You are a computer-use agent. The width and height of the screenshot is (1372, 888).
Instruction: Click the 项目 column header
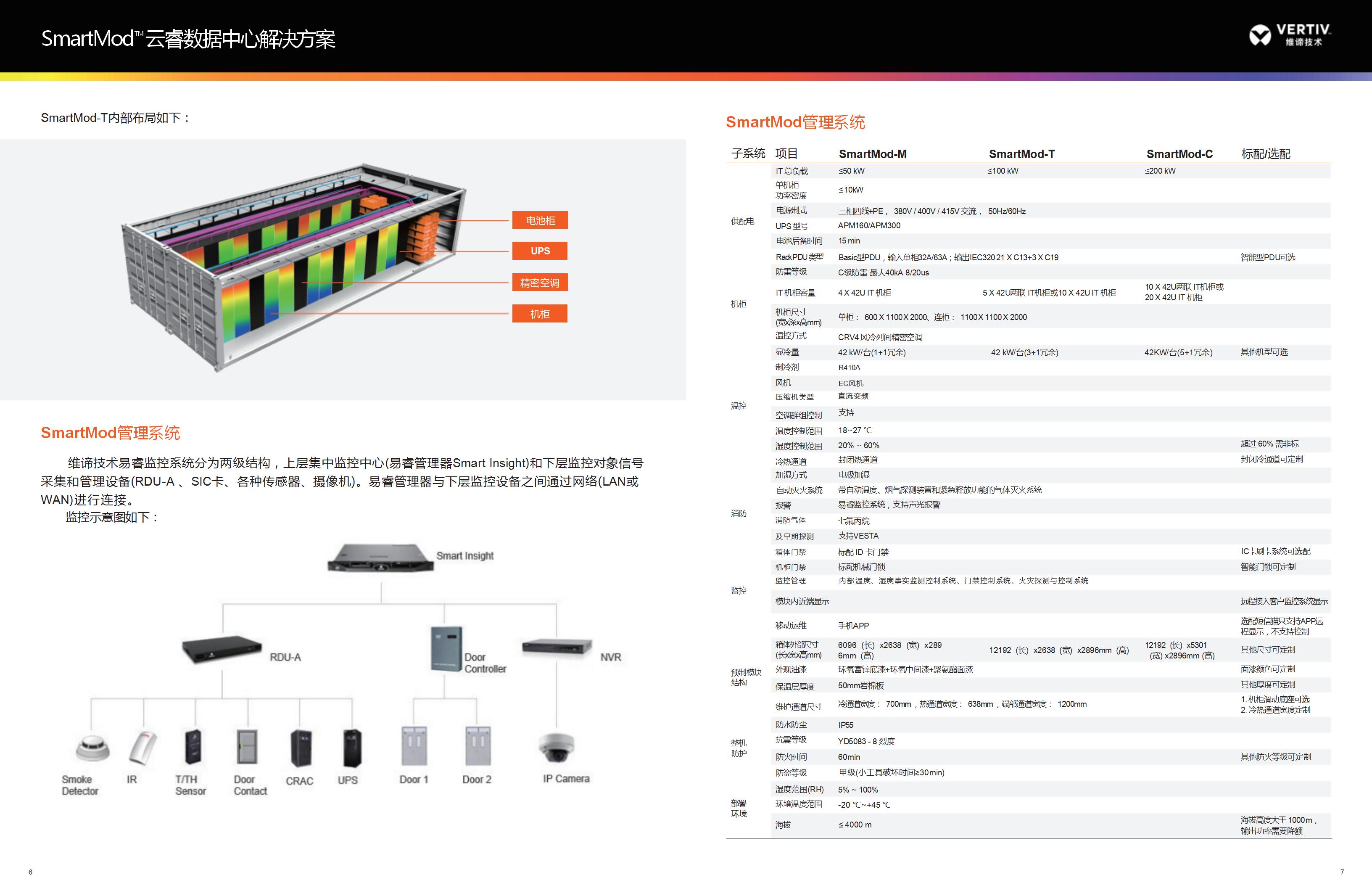(786, 153)
